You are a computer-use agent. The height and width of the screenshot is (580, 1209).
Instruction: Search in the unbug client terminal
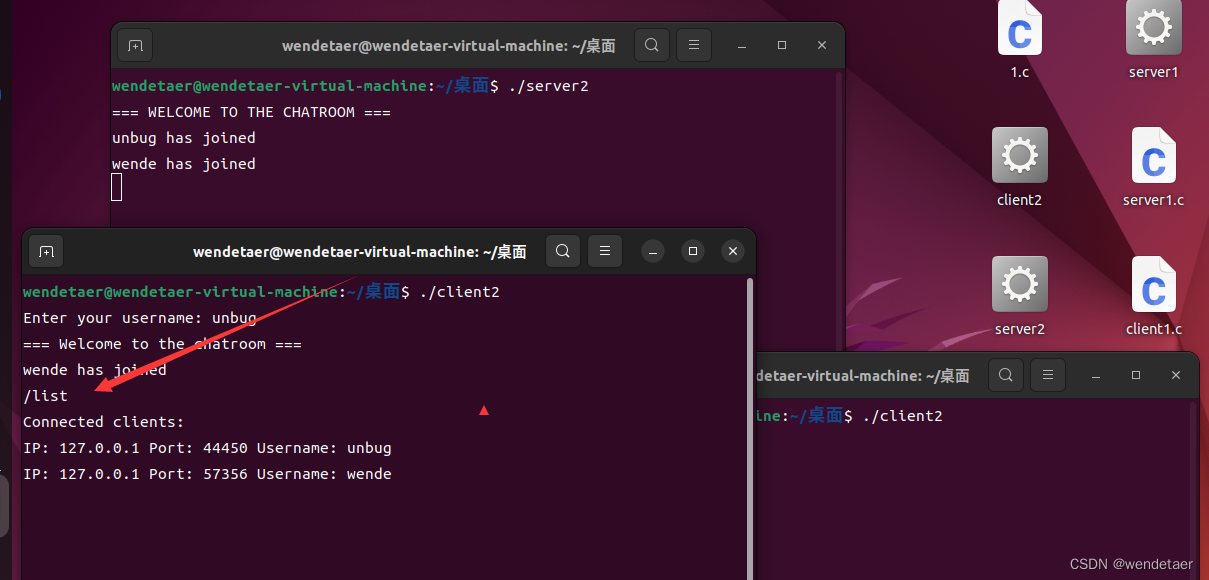(x=563, y=252)
